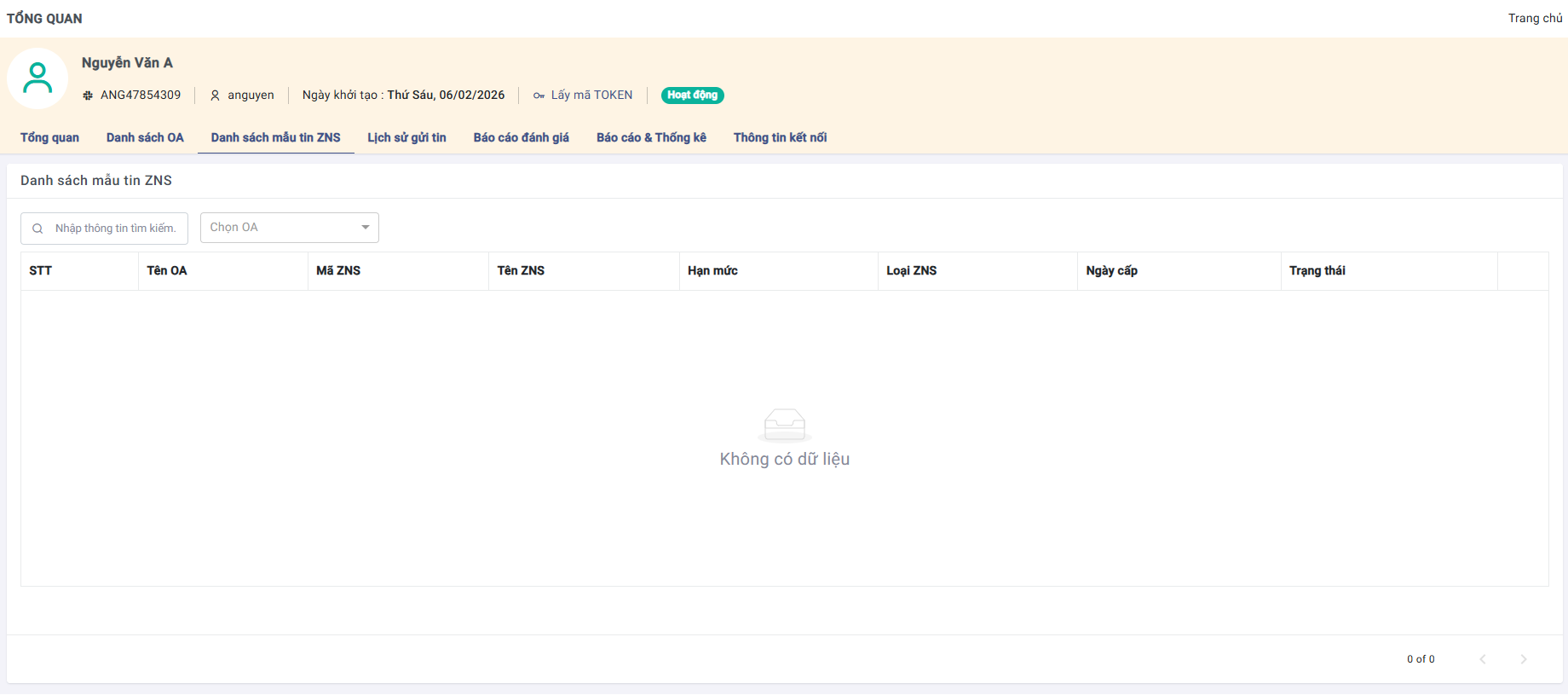The height and width of the screenshot is (695, 1568).
Task: Switch to the Tổng quan tab
Action: (49, 137)
